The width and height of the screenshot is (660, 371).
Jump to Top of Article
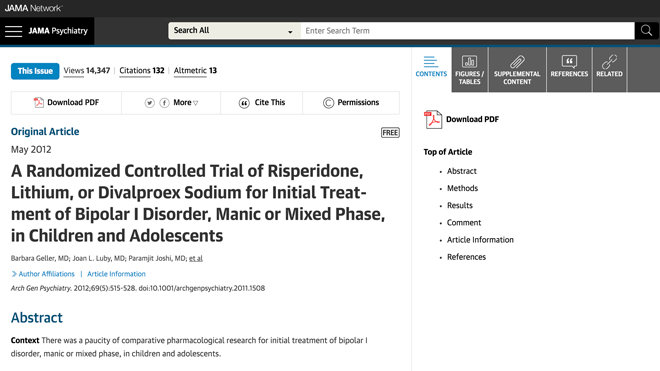448,152
